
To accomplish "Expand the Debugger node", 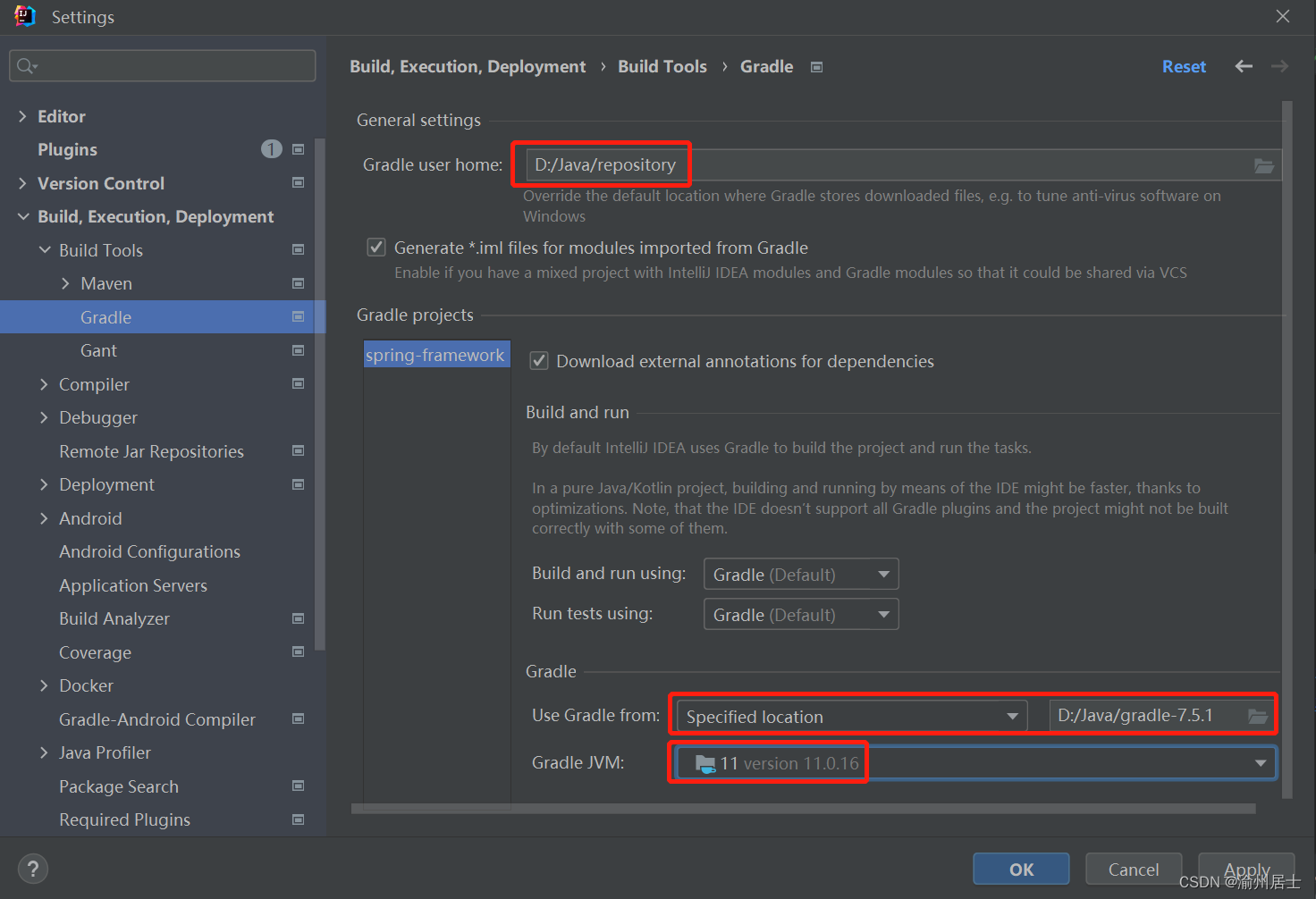I will pyautogui.click(x=44, y=417).
